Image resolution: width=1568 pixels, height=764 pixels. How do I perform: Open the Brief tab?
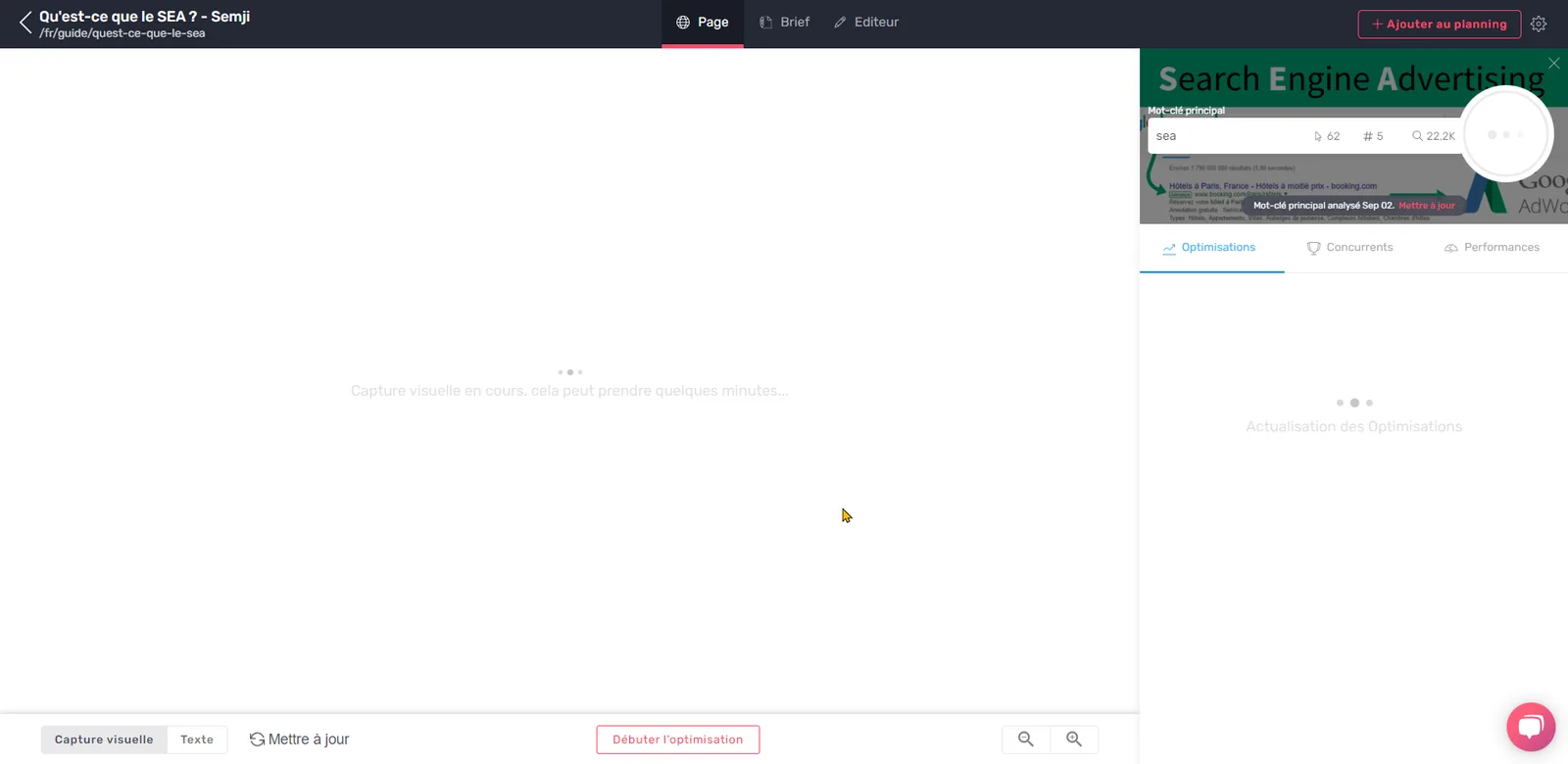coord(784,23)
